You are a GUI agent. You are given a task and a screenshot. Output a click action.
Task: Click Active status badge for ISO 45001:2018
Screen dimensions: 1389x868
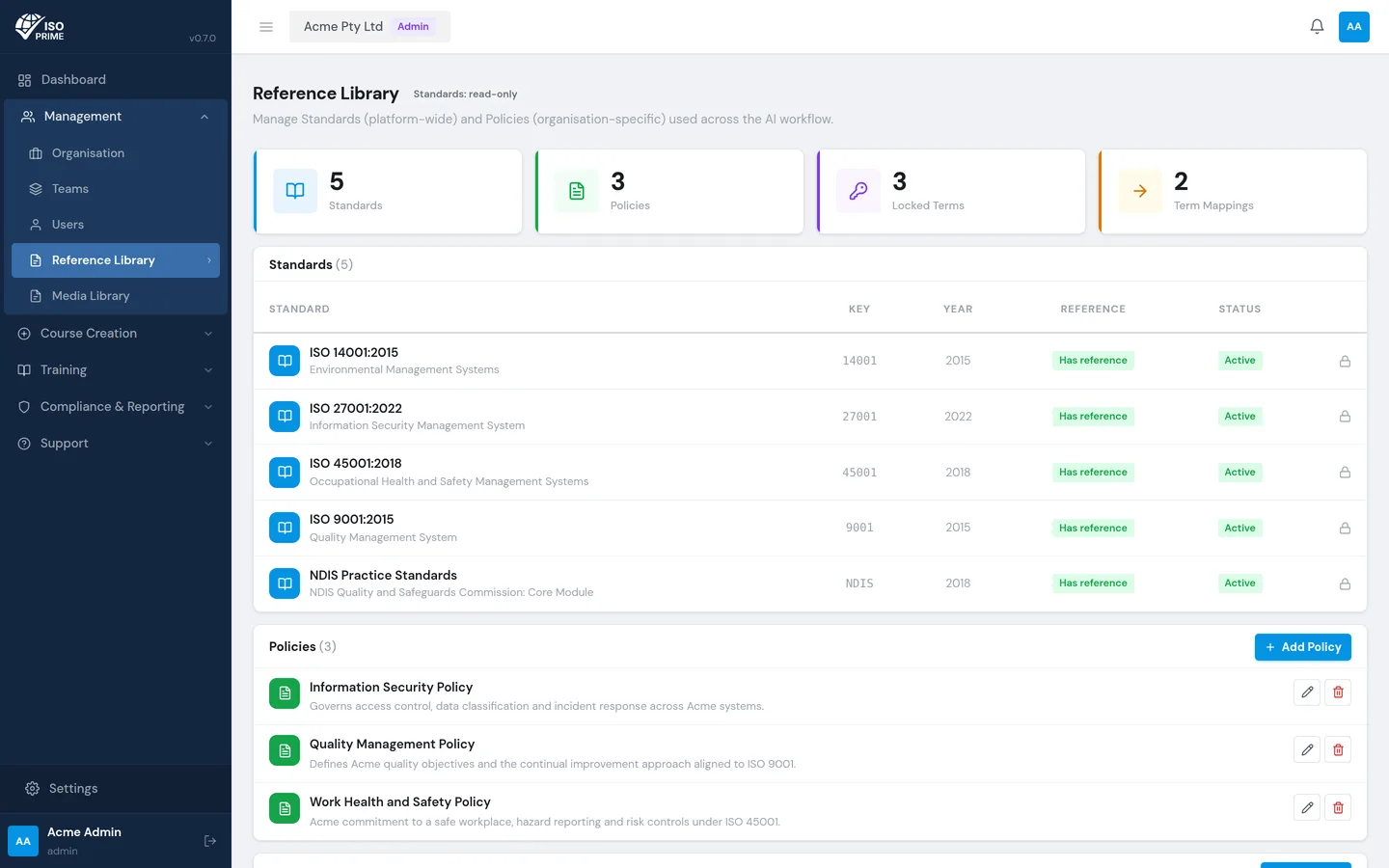pyautogui.click(x=1239, y=473)
